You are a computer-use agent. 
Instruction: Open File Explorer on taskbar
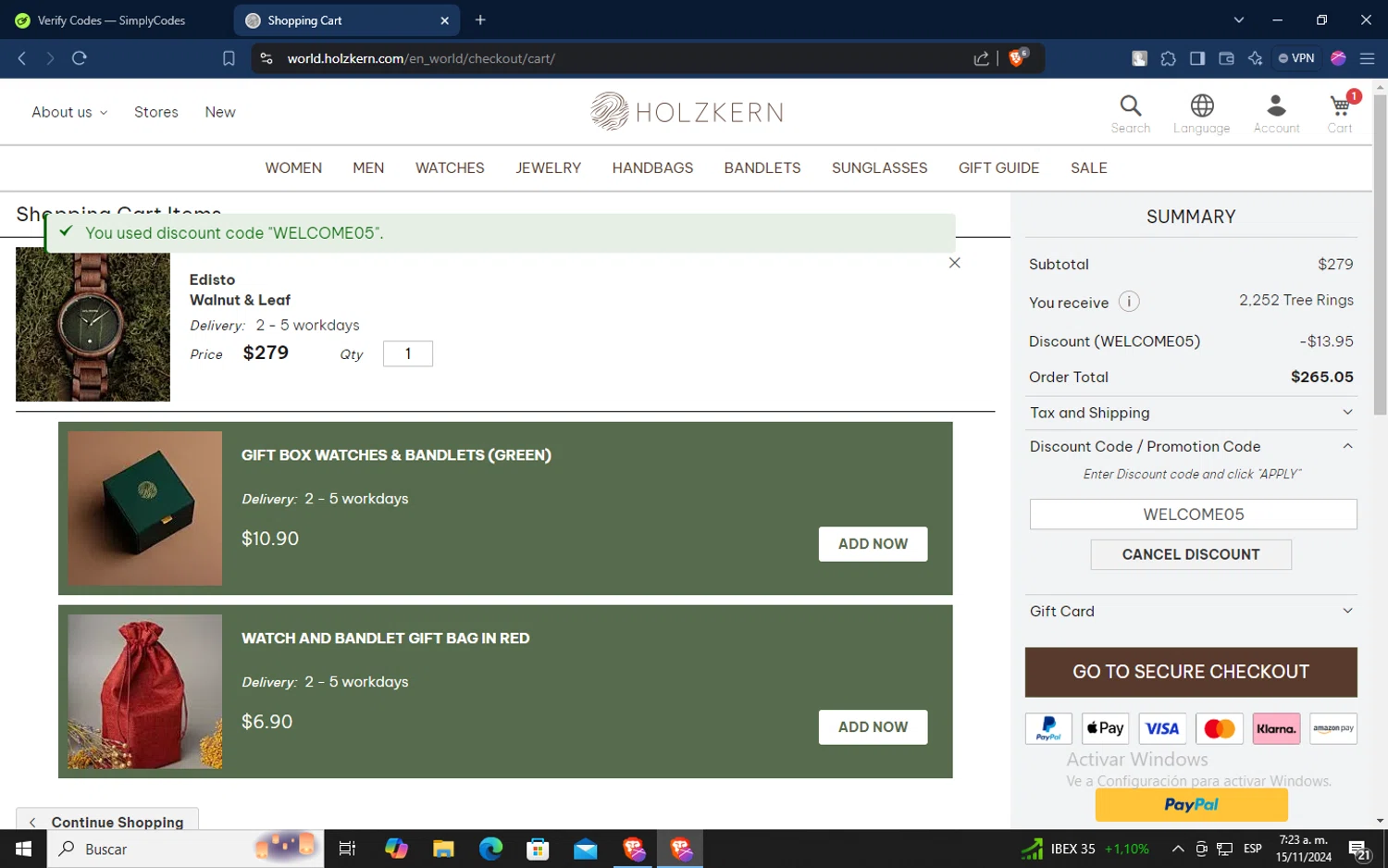click(443, 849)
